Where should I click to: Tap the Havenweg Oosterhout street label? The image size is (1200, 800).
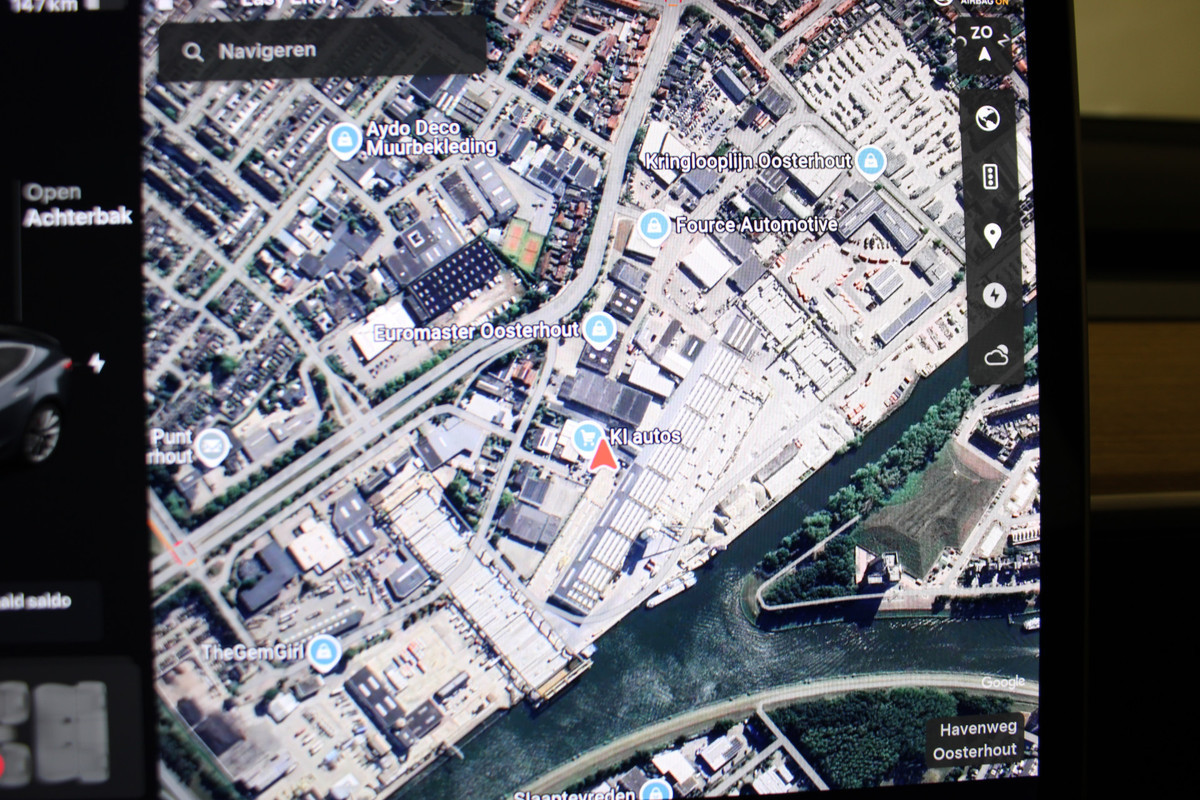coord(974,741)
